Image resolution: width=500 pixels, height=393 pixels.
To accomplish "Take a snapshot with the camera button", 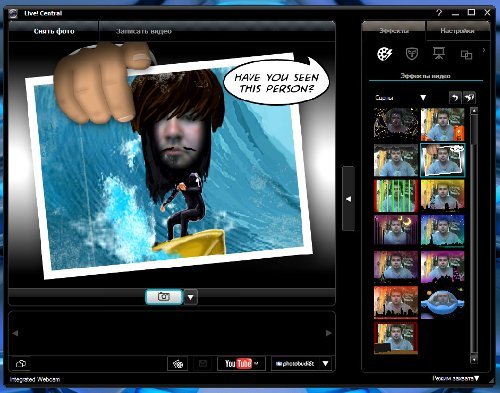I will [x=164, y=297].
